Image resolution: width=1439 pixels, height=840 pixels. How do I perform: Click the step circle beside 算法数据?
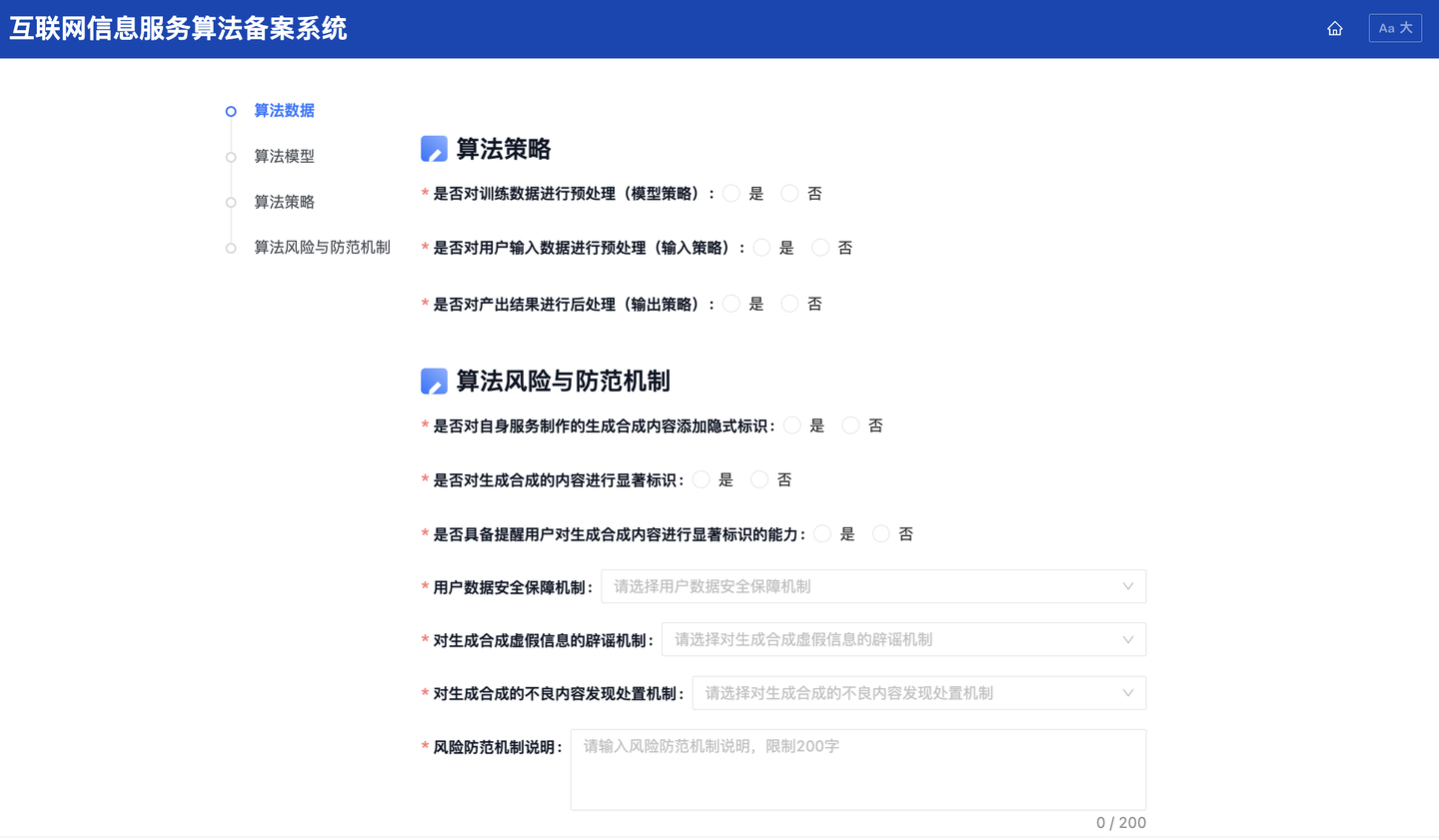[230, 111]
